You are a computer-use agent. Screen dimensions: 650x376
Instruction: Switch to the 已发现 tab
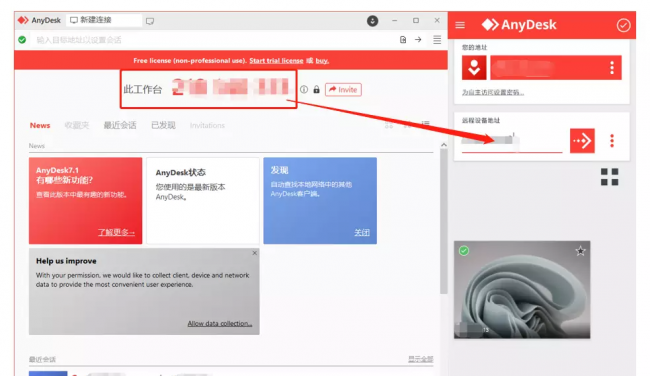[163, 125]
